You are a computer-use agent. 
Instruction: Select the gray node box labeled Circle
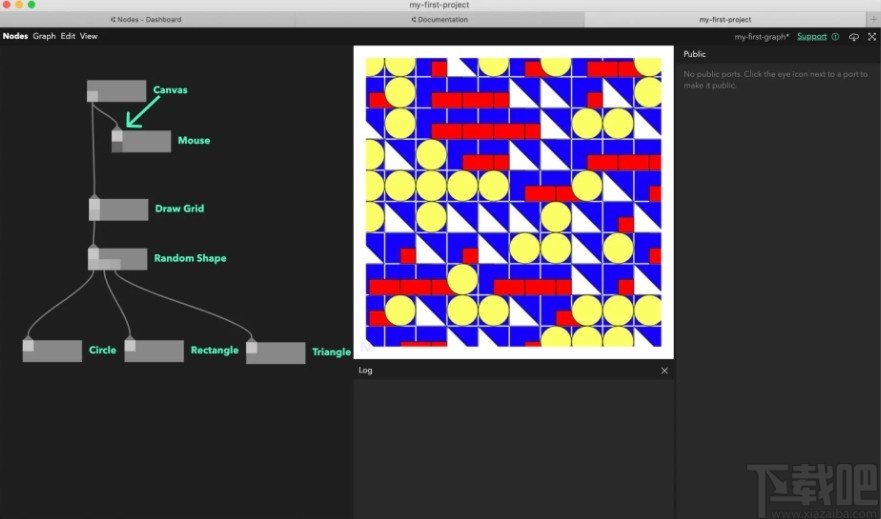point(52,351)
